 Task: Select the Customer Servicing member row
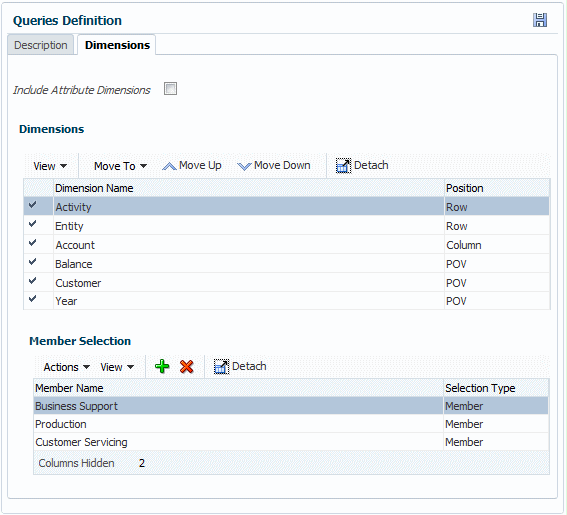click(x=291, y=442)
